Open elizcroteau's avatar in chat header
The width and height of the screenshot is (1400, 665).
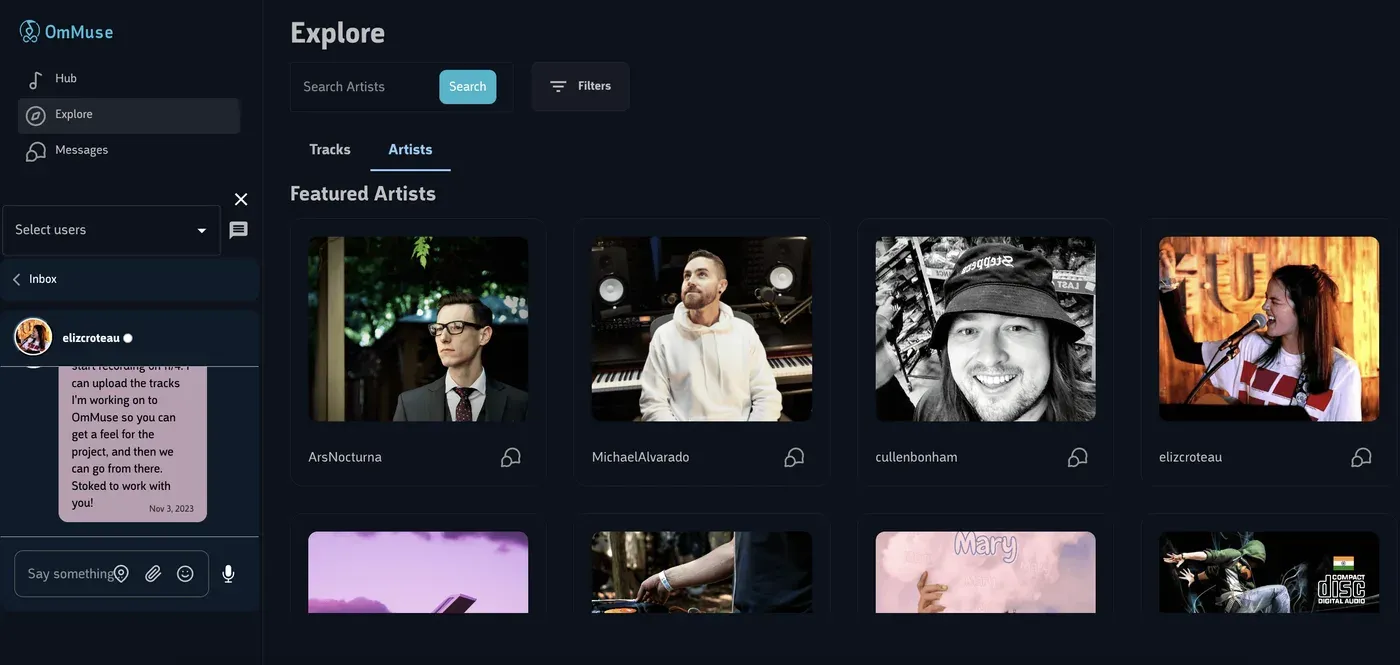pos(33,337)
